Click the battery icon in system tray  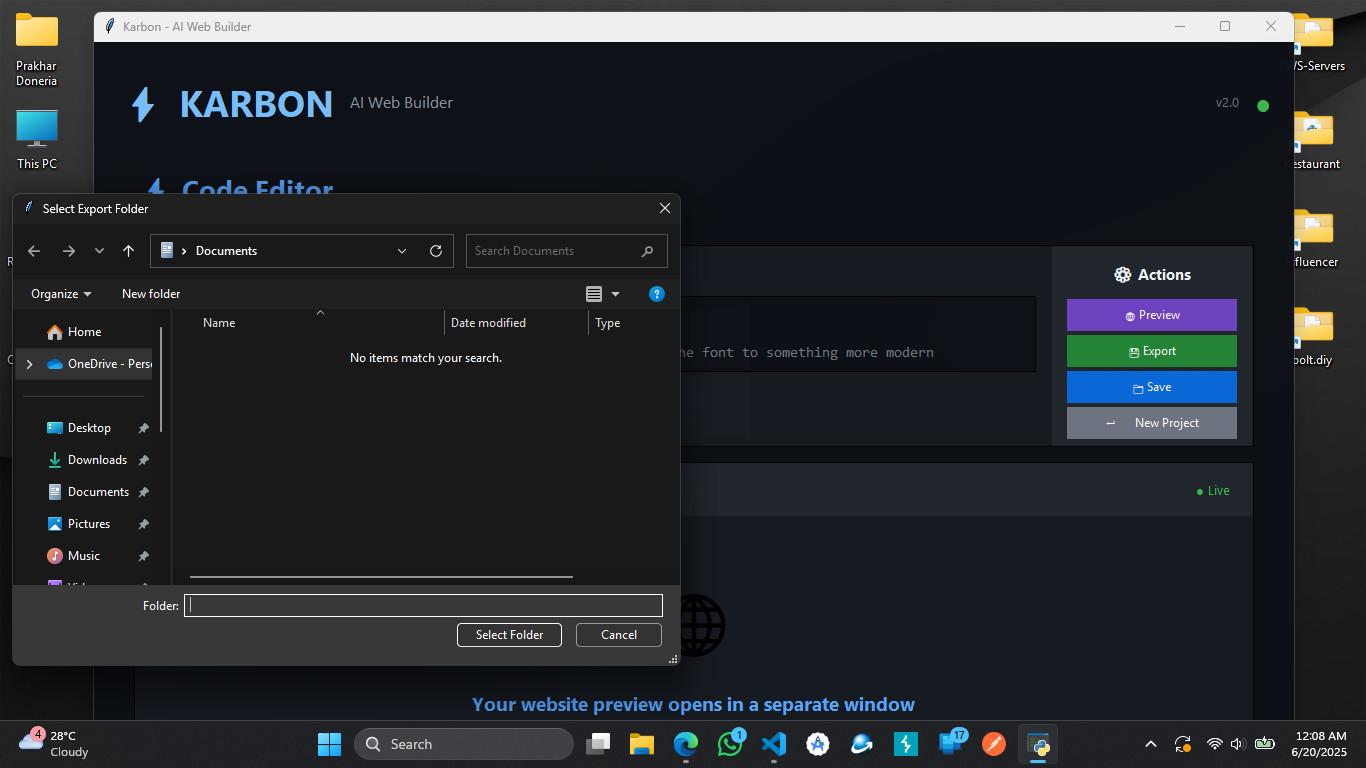[x=1265, y=744]
